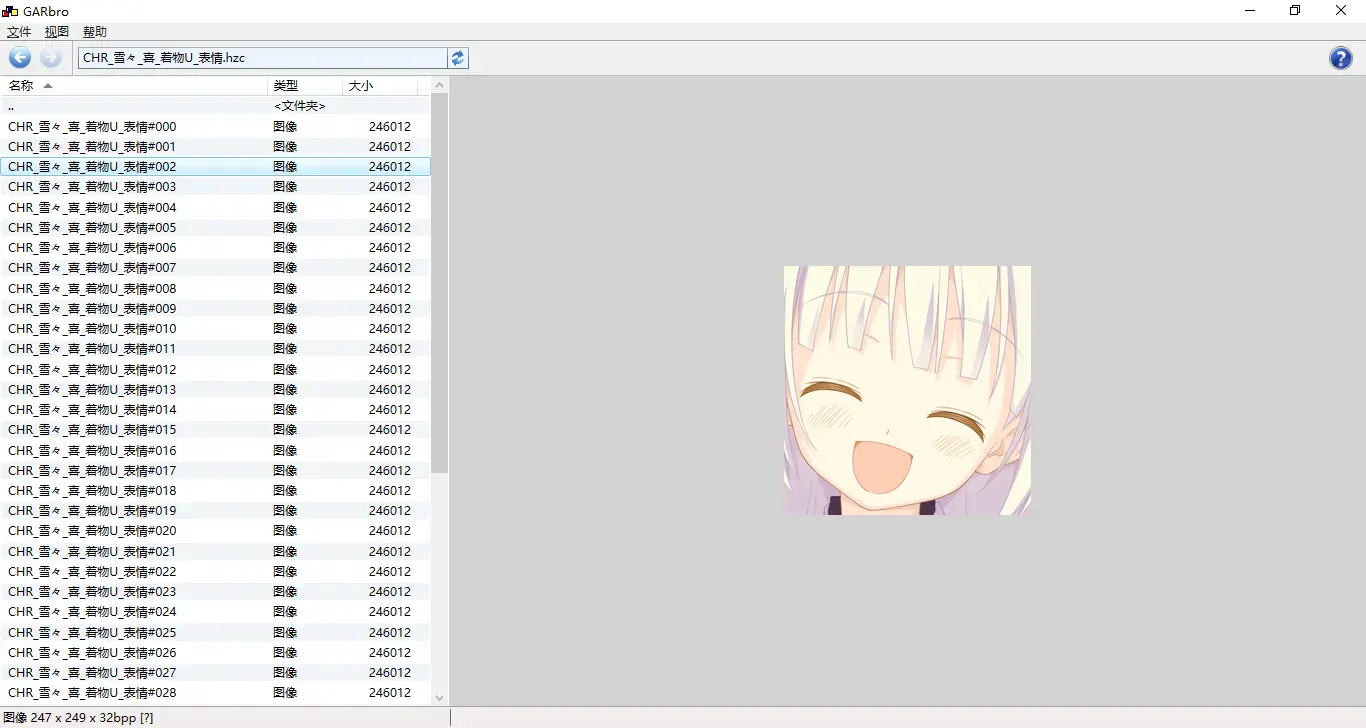This screenshot has height=728, width=1366.
Task: Select file CHR_雪々_喜_着物U_表情#016
Action: pyautogui.click(x=215, y=450)
